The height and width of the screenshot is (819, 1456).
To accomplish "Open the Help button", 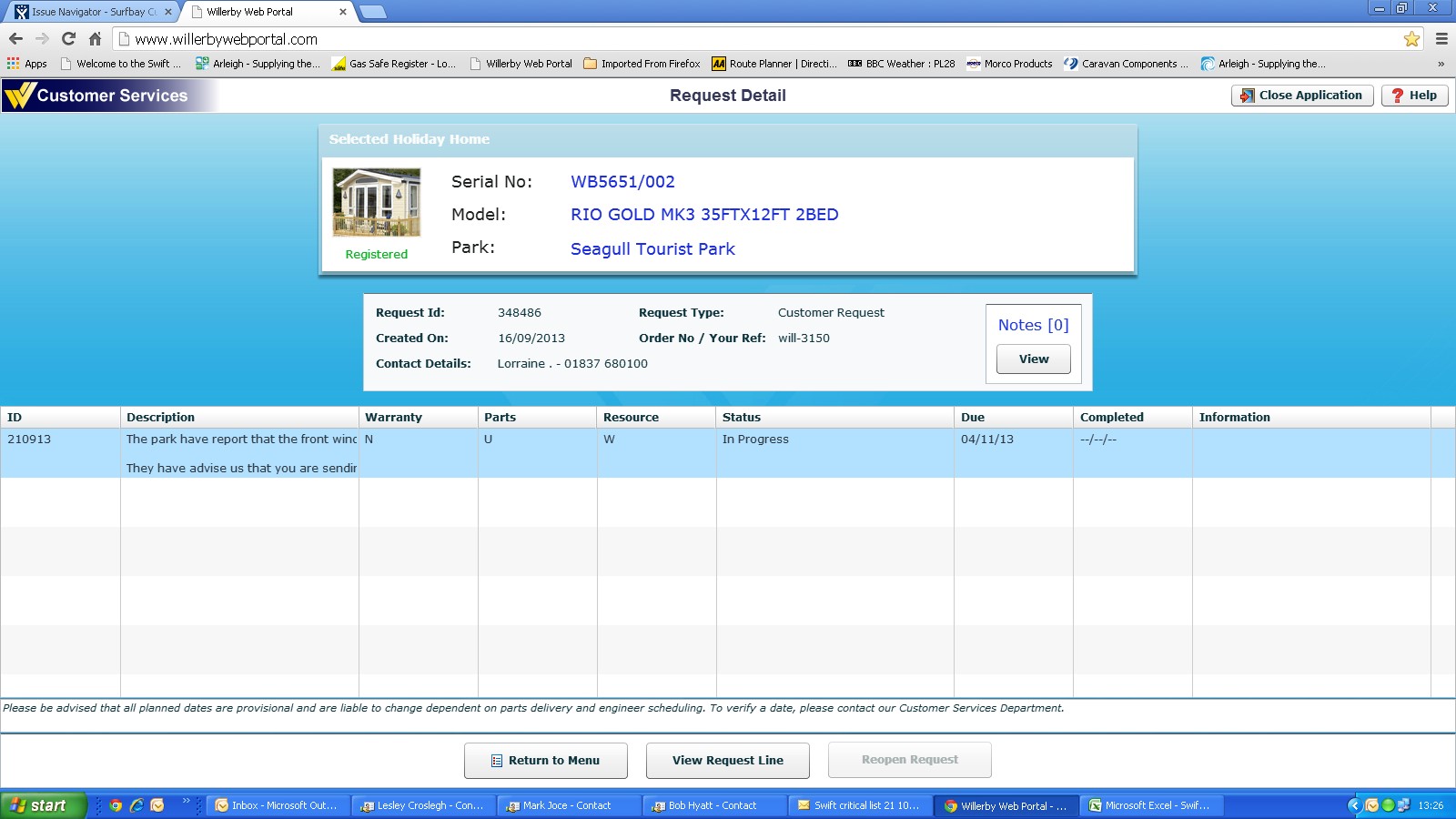I will 1414,96.
